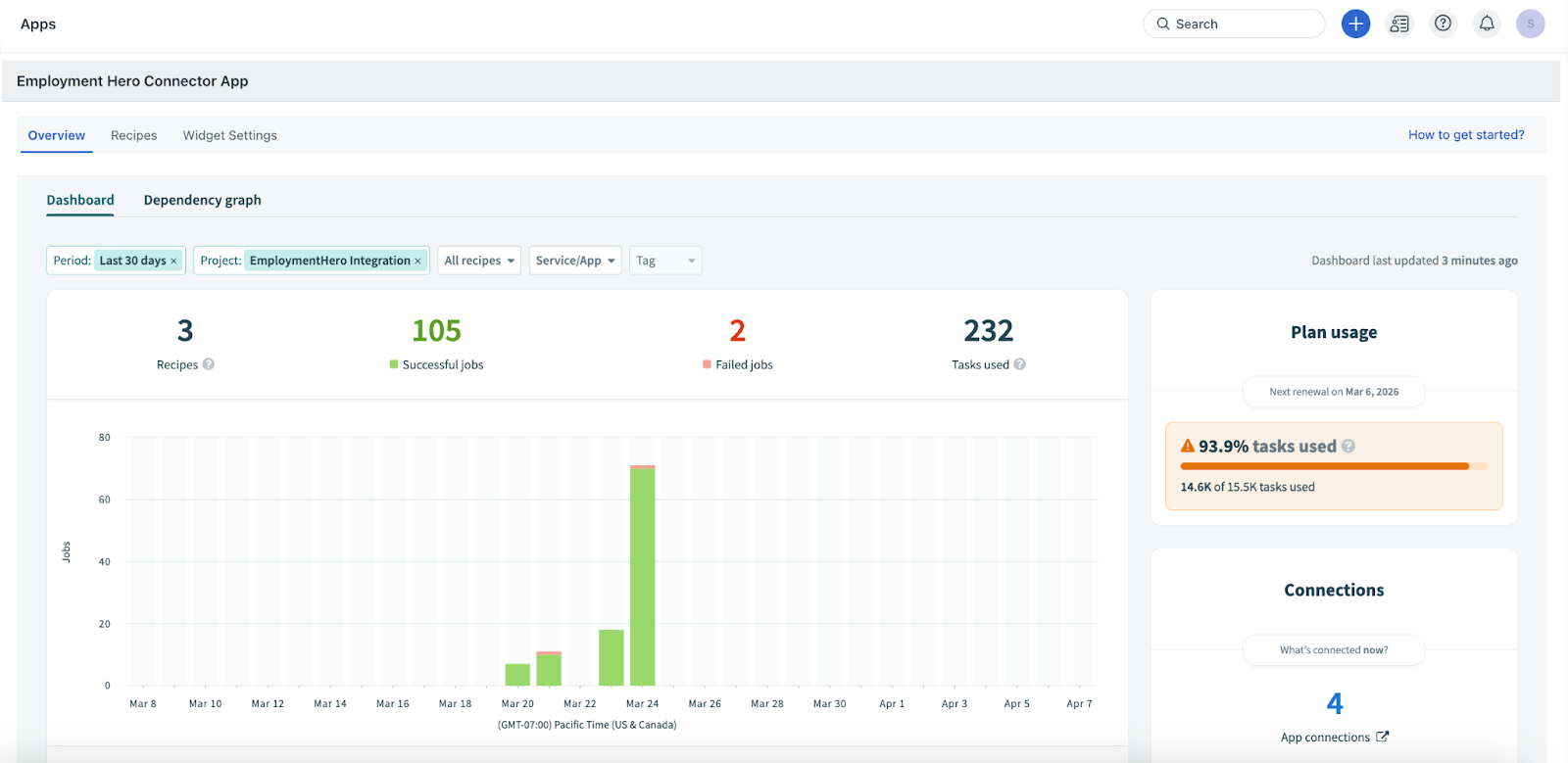Viewport: 1568px width, 763px height.
Task: Click the Apps heading
Action: coord(38,24)
